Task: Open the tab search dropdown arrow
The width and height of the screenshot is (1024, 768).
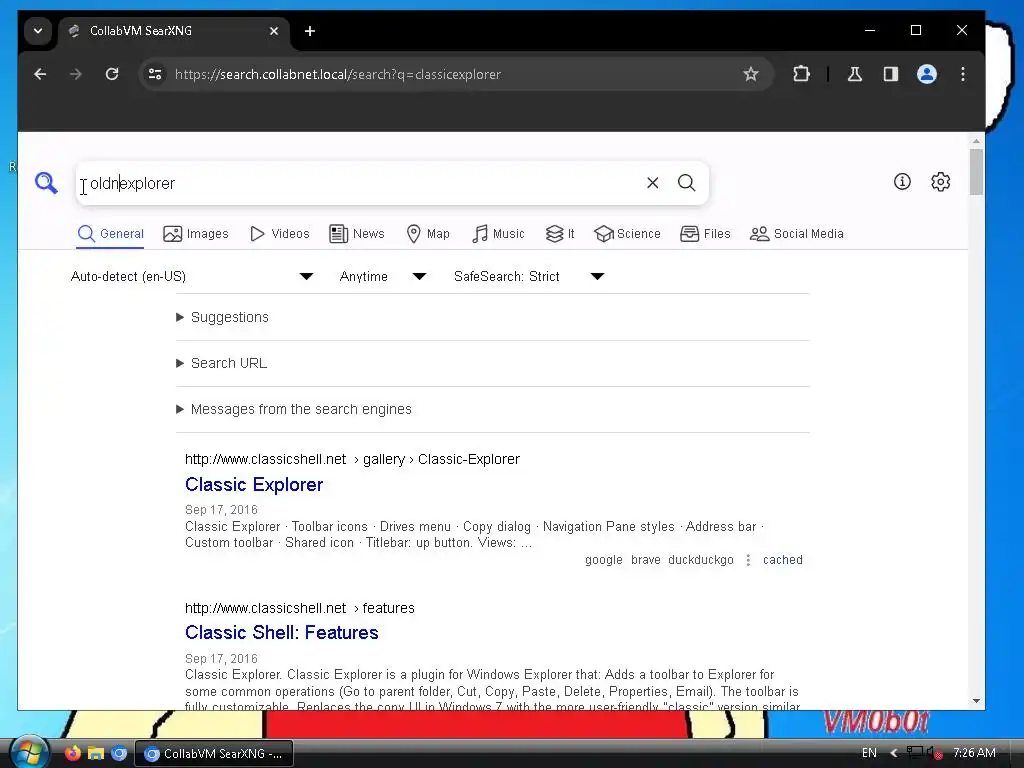Action: 38,31
